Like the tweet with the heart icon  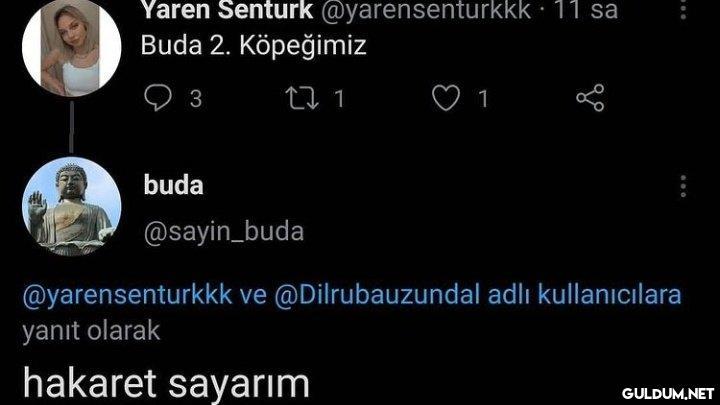(445, 98)
